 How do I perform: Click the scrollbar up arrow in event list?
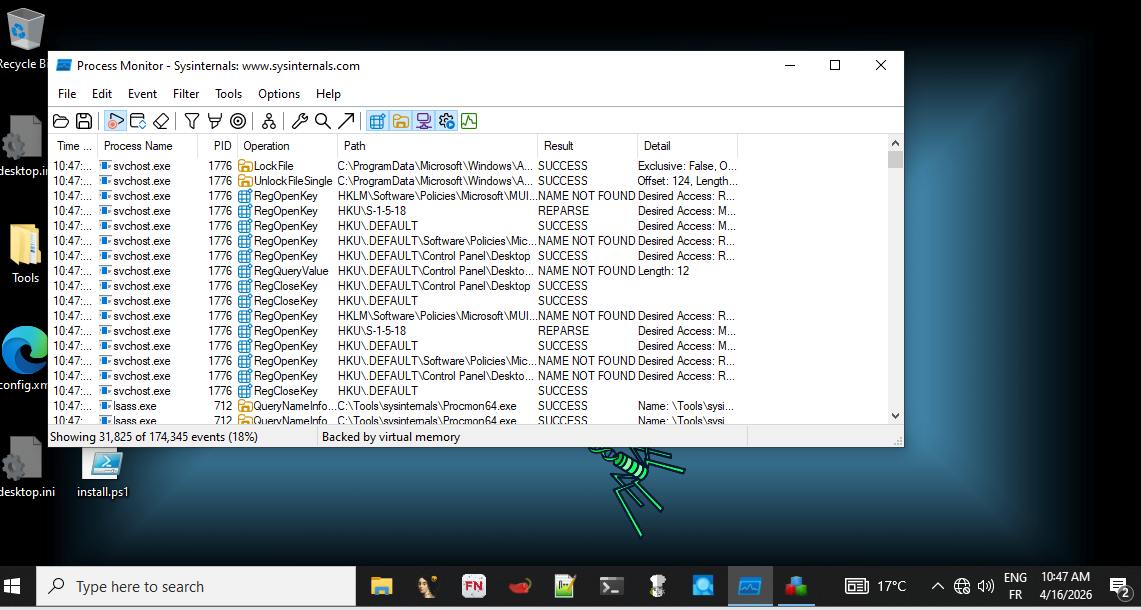pyautogui.click(x=896, y=143)
